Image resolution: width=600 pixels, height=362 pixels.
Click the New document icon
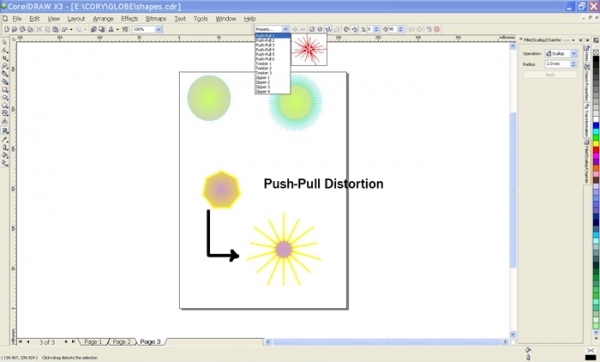tap(6, 29)
